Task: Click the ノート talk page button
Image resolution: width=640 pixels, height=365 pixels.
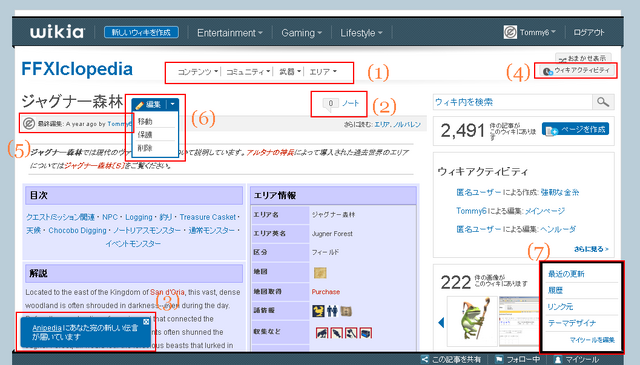Action: pyautogui.click(x=351, y=104)
